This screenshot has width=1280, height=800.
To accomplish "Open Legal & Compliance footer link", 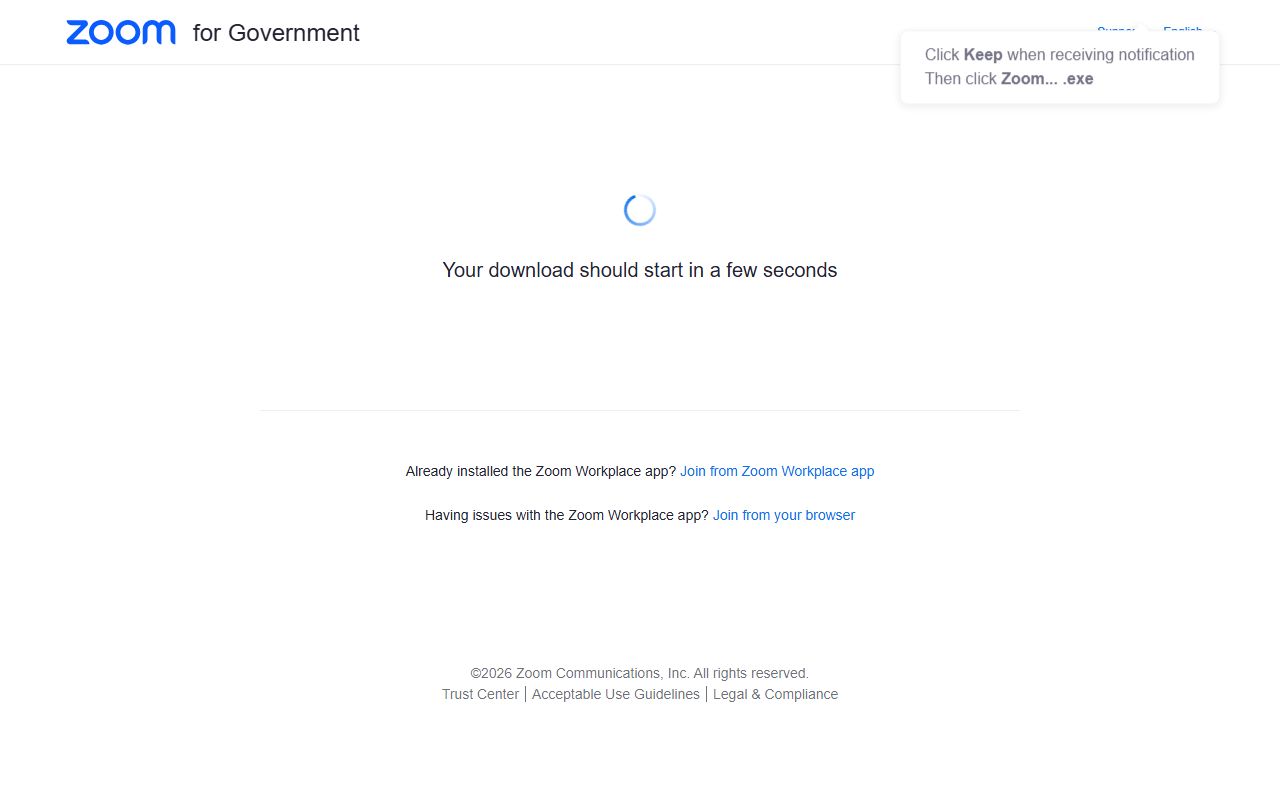I will [x=775, y=694].
